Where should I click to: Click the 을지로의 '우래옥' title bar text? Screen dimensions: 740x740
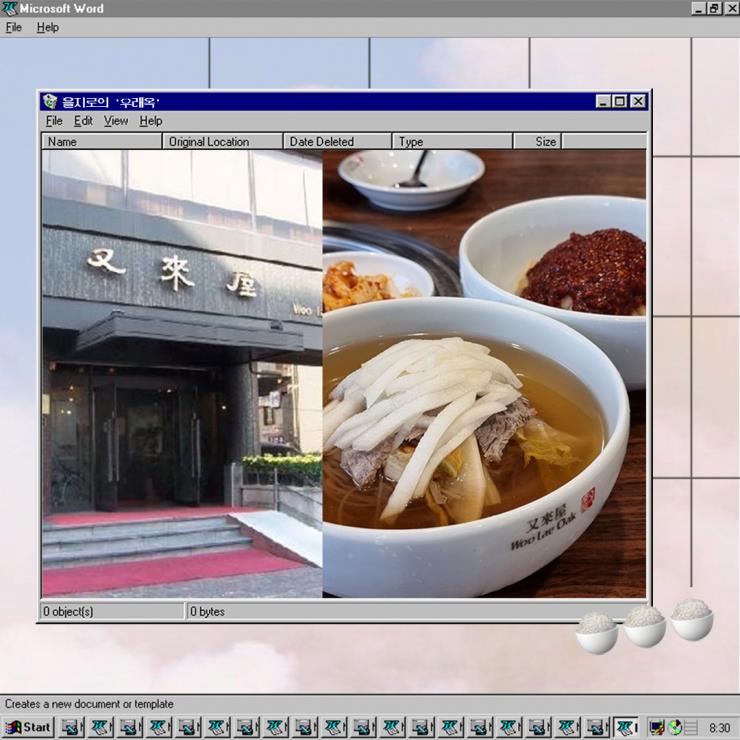(x=111, y=102)
